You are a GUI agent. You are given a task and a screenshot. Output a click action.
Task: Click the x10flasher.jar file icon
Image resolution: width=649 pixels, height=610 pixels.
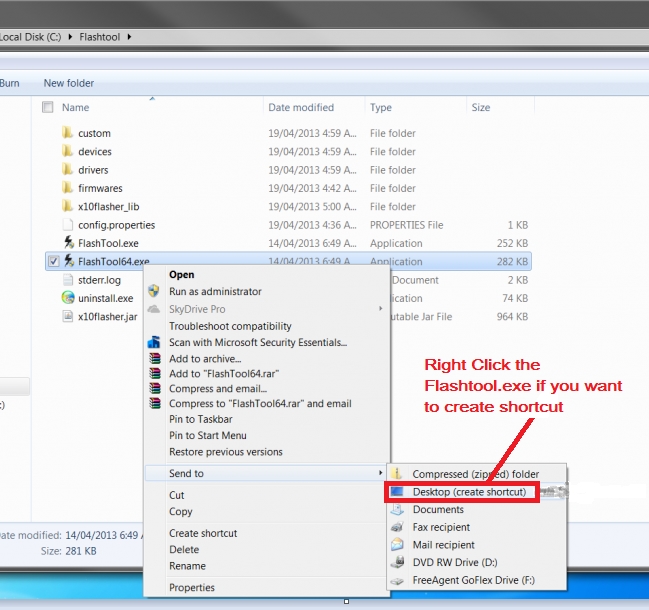pos(67,316)
